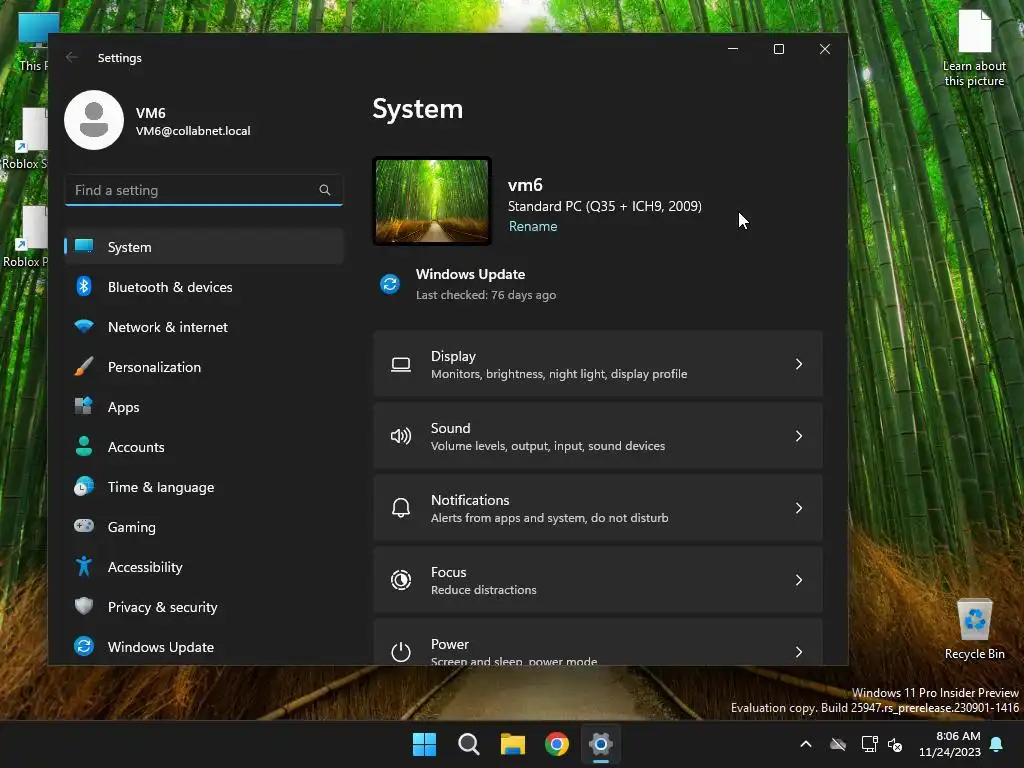Image resolution: width=1024 pixels, height=768 pixels.
Task: Launch Google Chrome from taskbar
Action: click(557, 744)
